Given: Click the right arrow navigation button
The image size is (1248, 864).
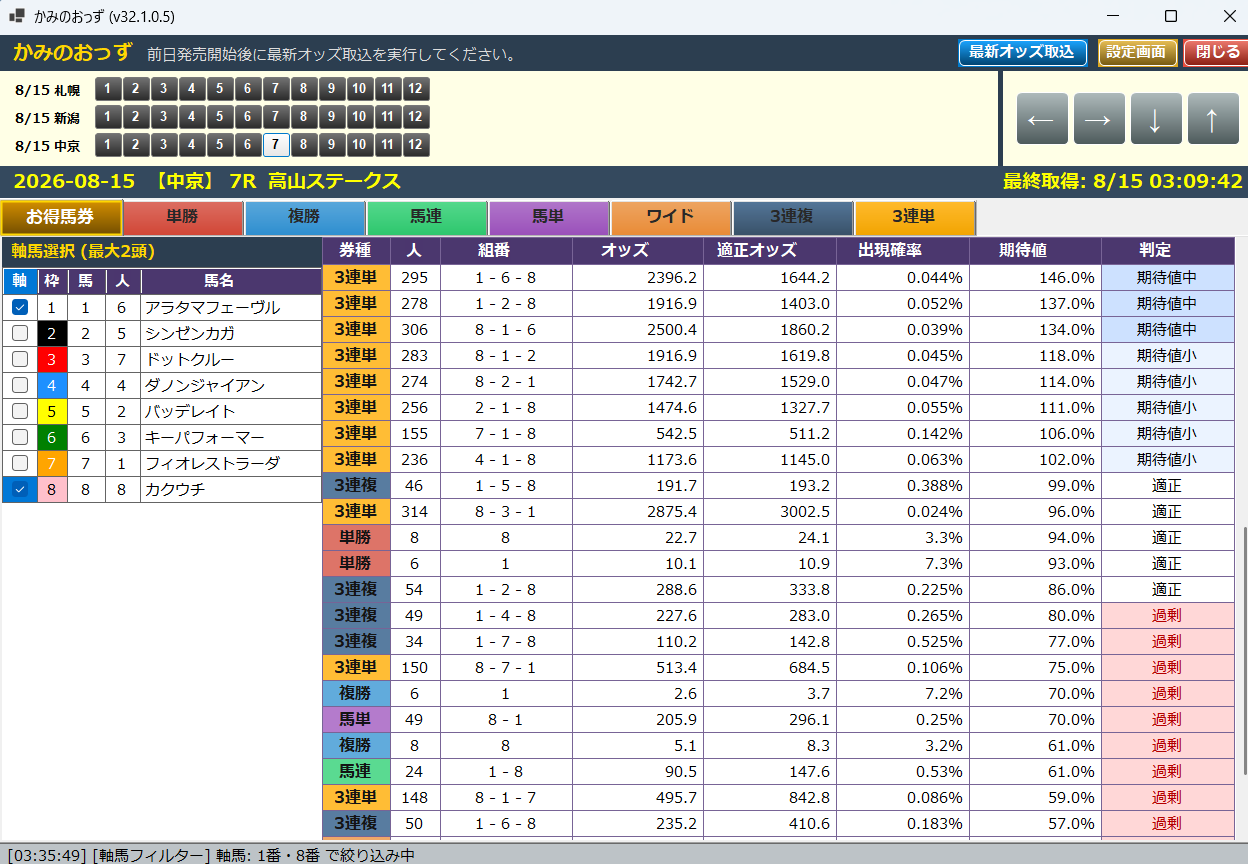Looking at the screenshot, I should pos(1099,119).
